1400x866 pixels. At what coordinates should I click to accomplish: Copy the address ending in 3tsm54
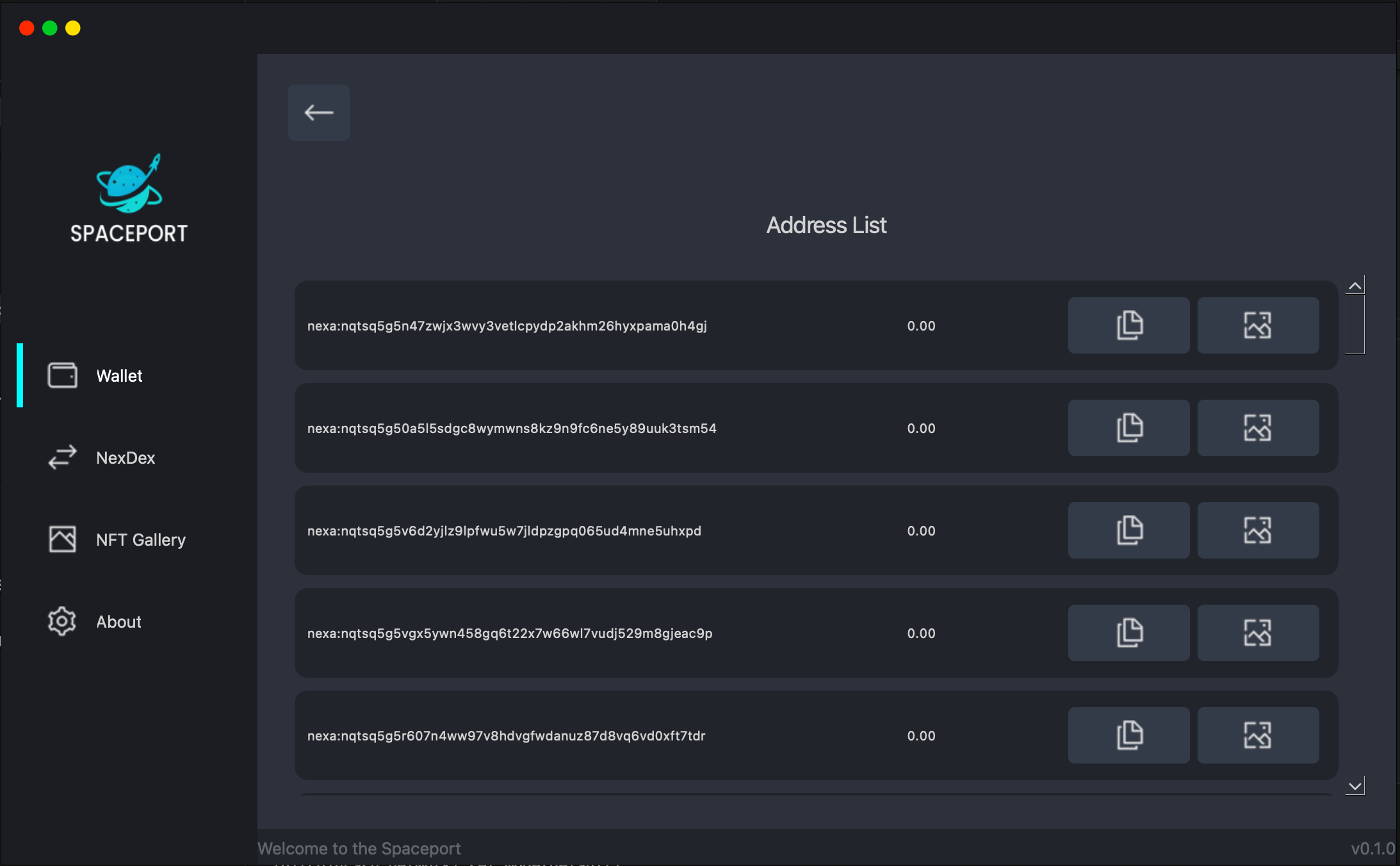(1128, 428)
